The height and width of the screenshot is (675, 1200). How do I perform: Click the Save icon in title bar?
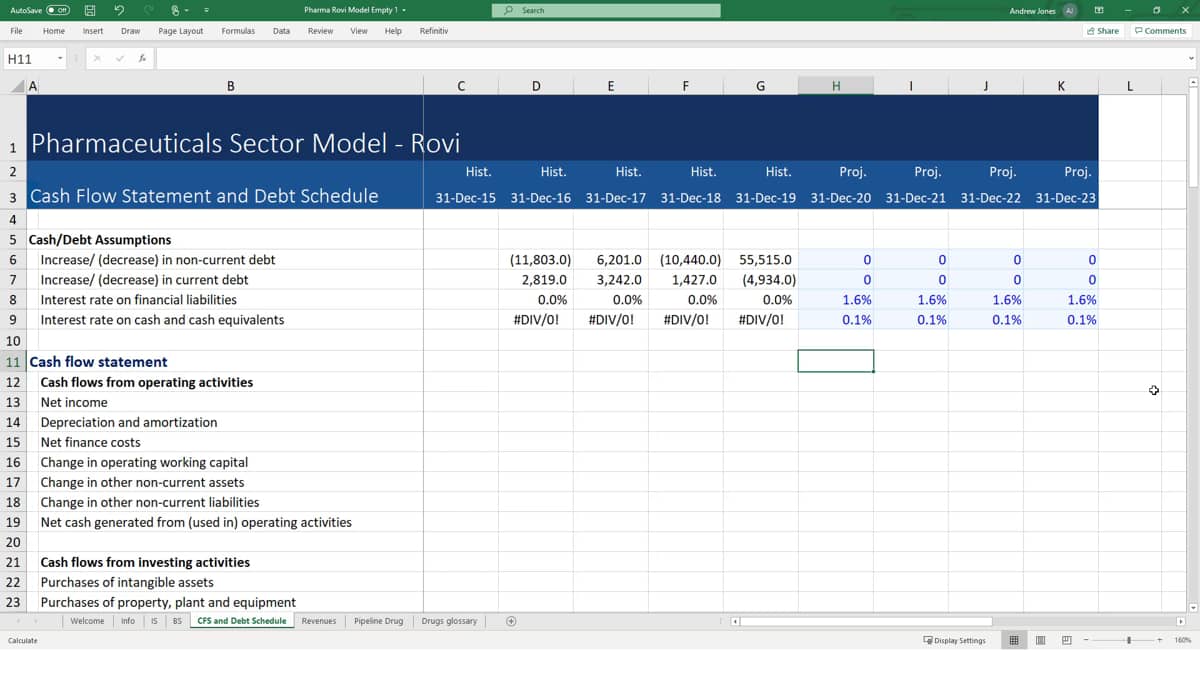pyautogui.click(x=90, y=10)
